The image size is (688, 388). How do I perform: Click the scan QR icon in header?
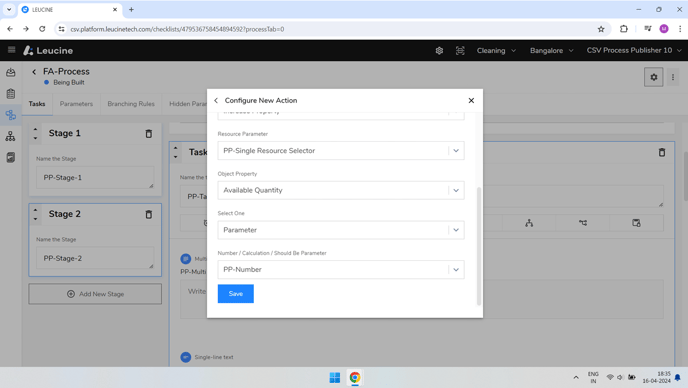[x=460, y=50]
